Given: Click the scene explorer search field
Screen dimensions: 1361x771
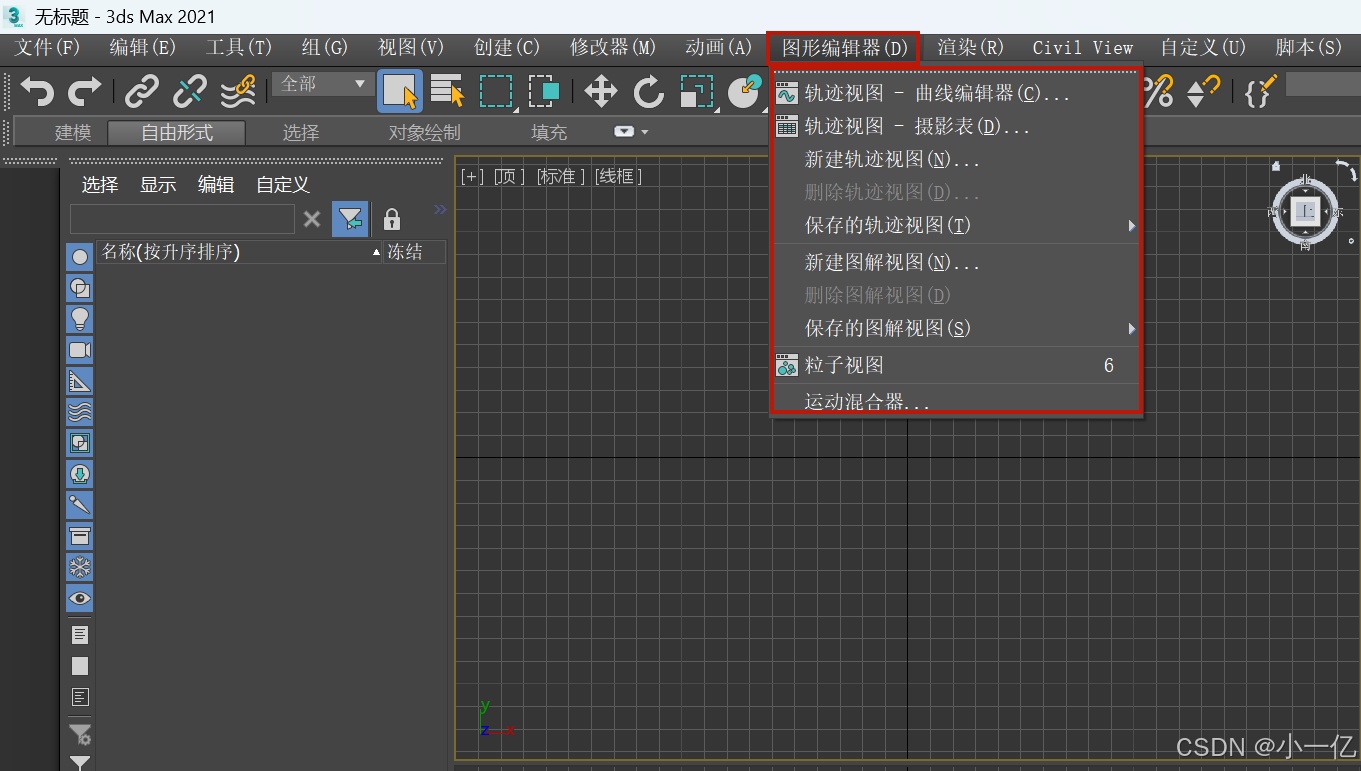Looking at the screenshot, I should pyautogui.click(x=182, y=219).
